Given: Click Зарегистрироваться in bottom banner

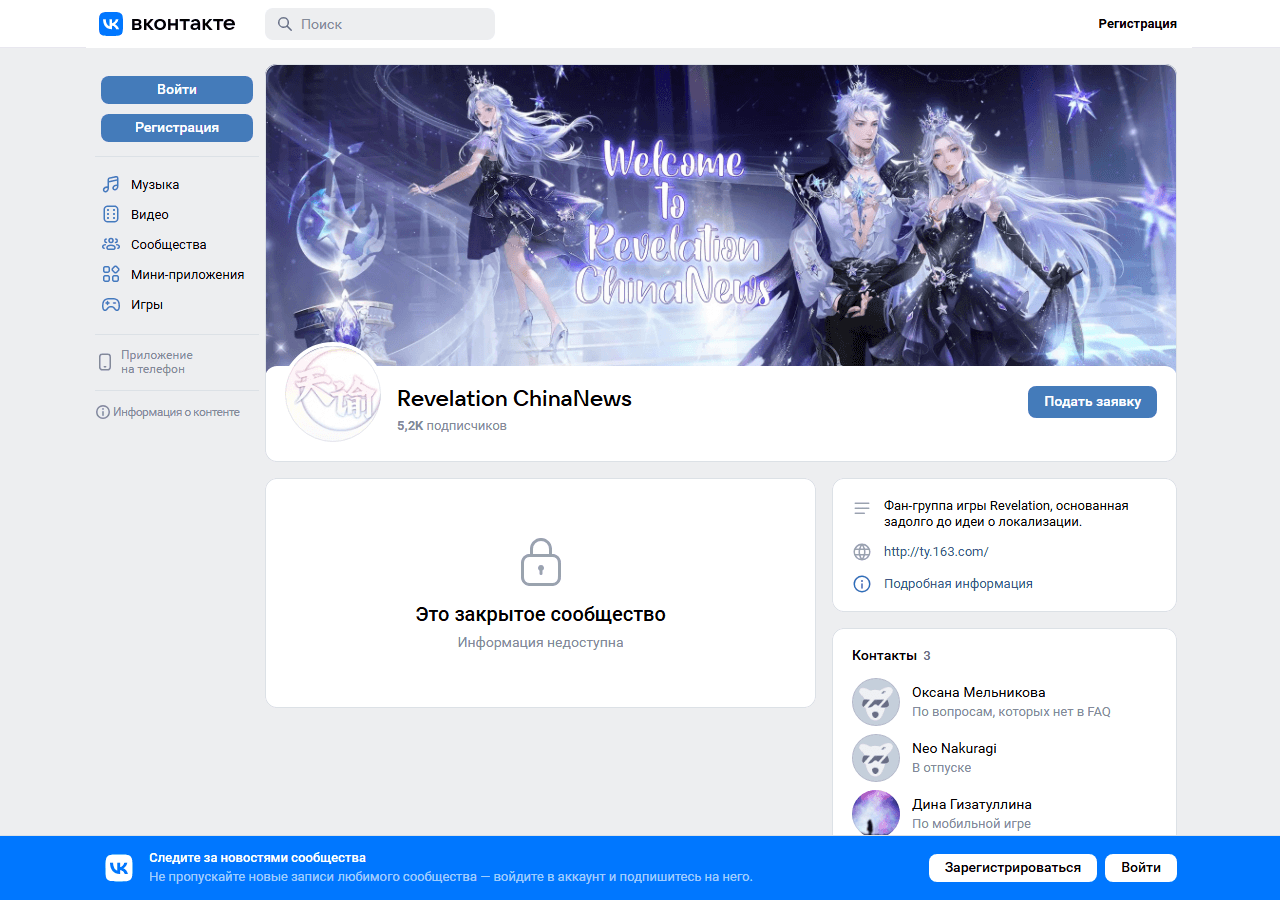Looking at the screenshot, I should pyautogui.click(x=1013, y=868).
